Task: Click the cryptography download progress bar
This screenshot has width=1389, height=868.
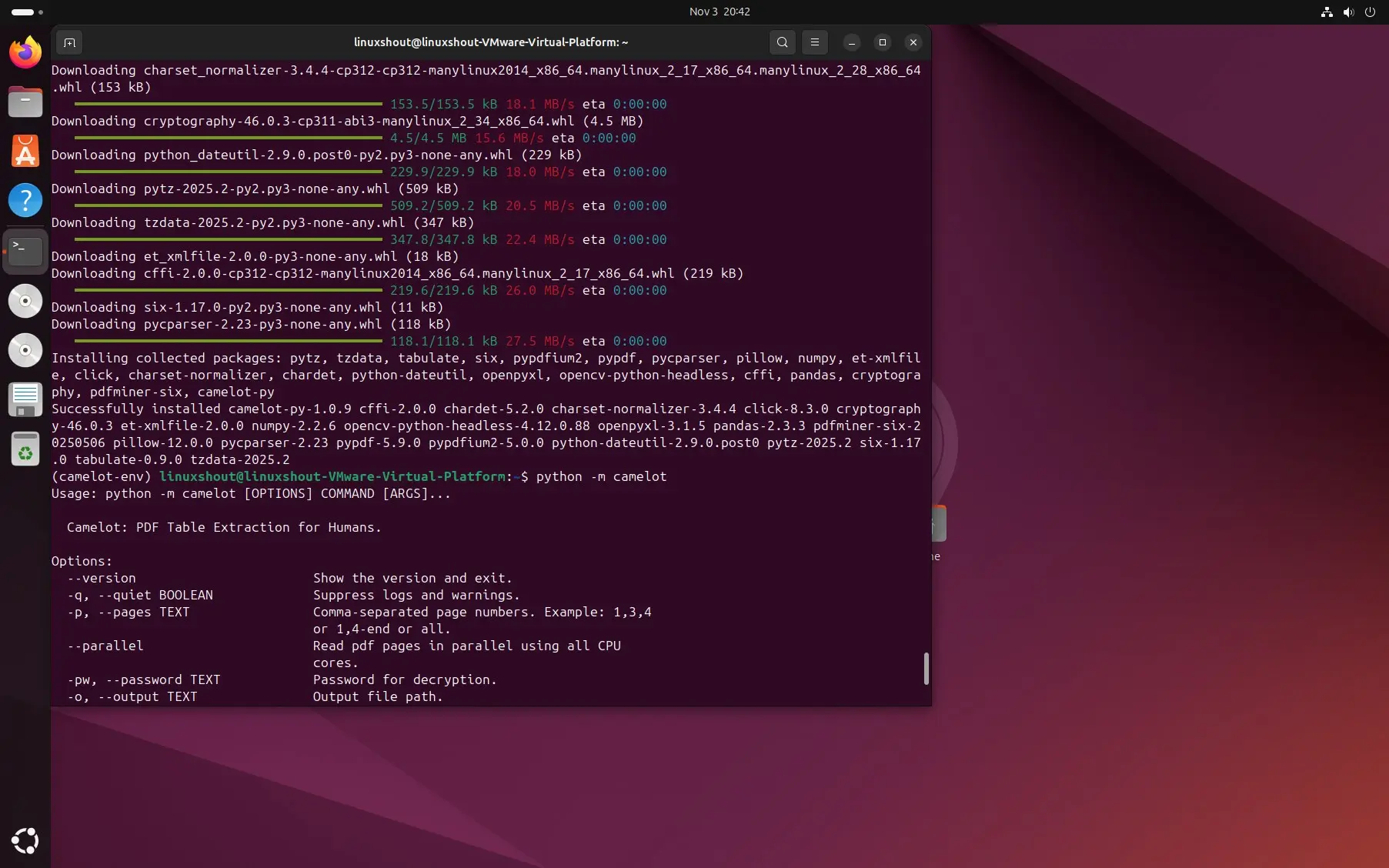Action: [x=229, y=138]
